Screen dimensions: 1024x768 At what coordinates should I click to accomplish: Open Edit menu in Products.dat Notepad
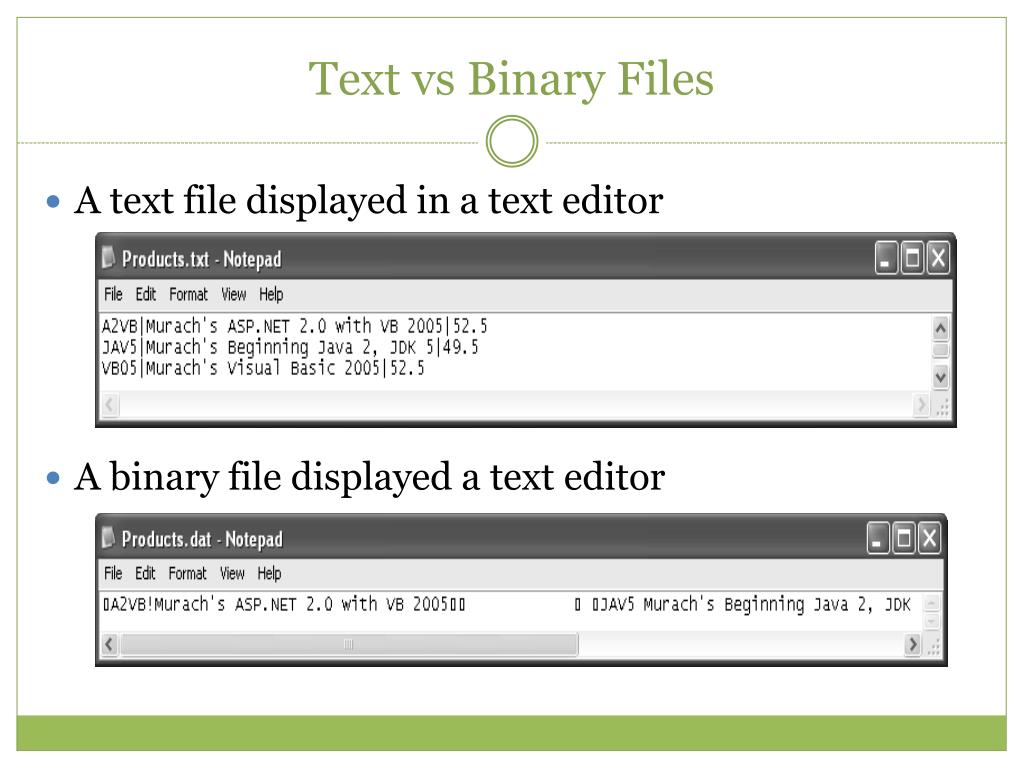[x=145, y=573]
